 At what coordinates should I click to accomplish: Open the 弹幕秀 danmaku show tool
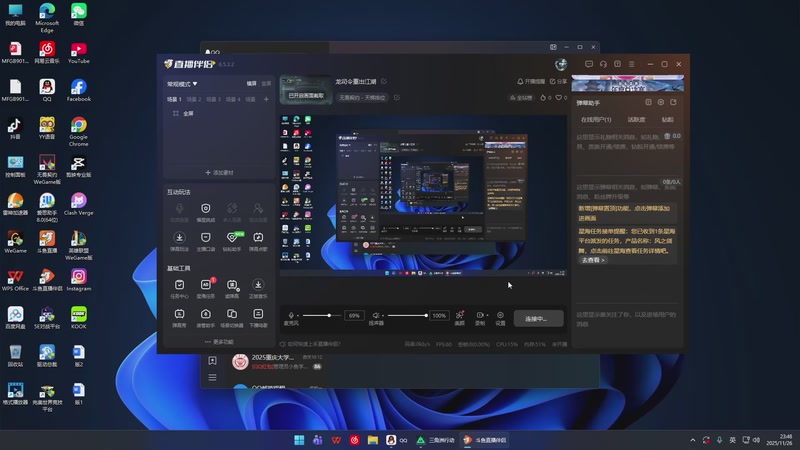179,317
